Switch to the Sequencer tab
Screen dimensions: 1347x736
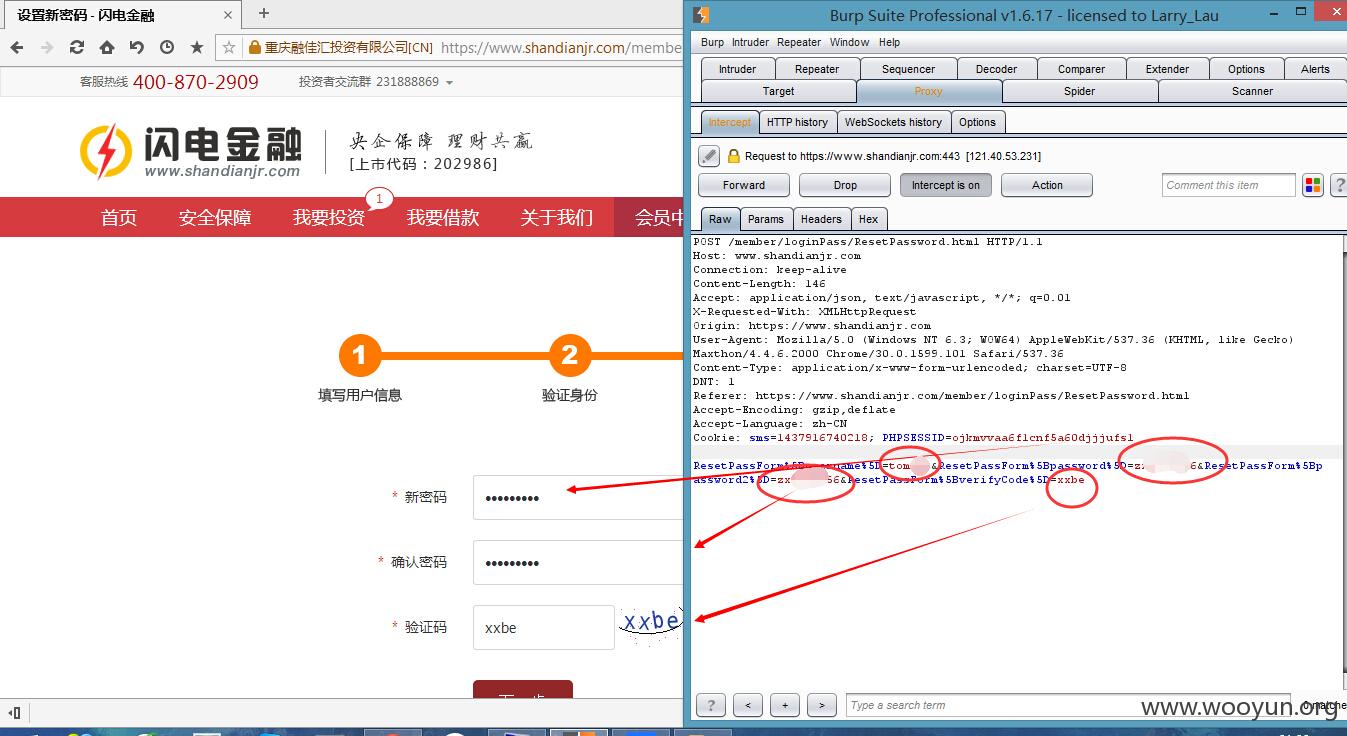[x=908, y=69]
